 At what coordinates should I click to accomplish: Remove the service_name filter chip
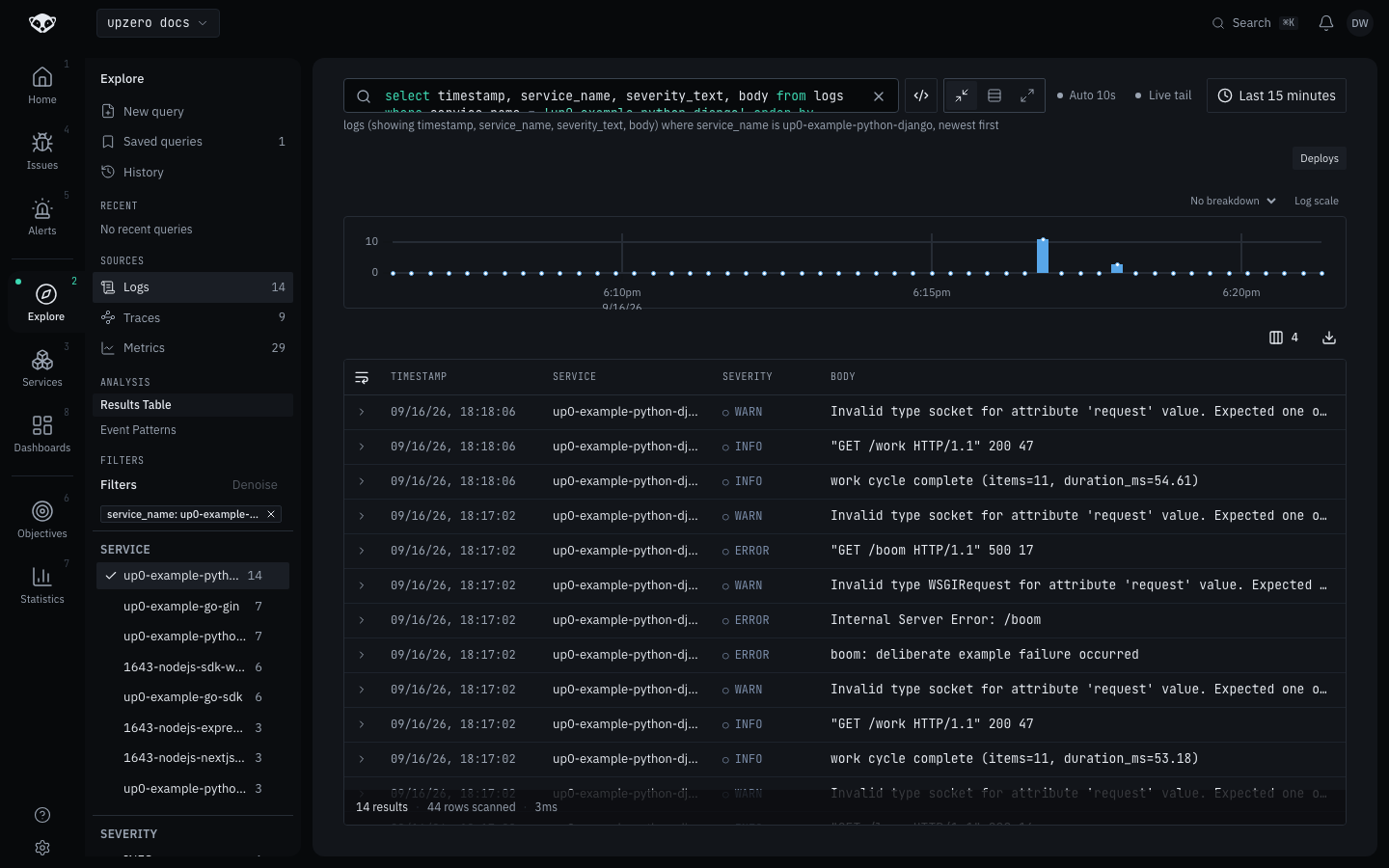coord(271,514)
